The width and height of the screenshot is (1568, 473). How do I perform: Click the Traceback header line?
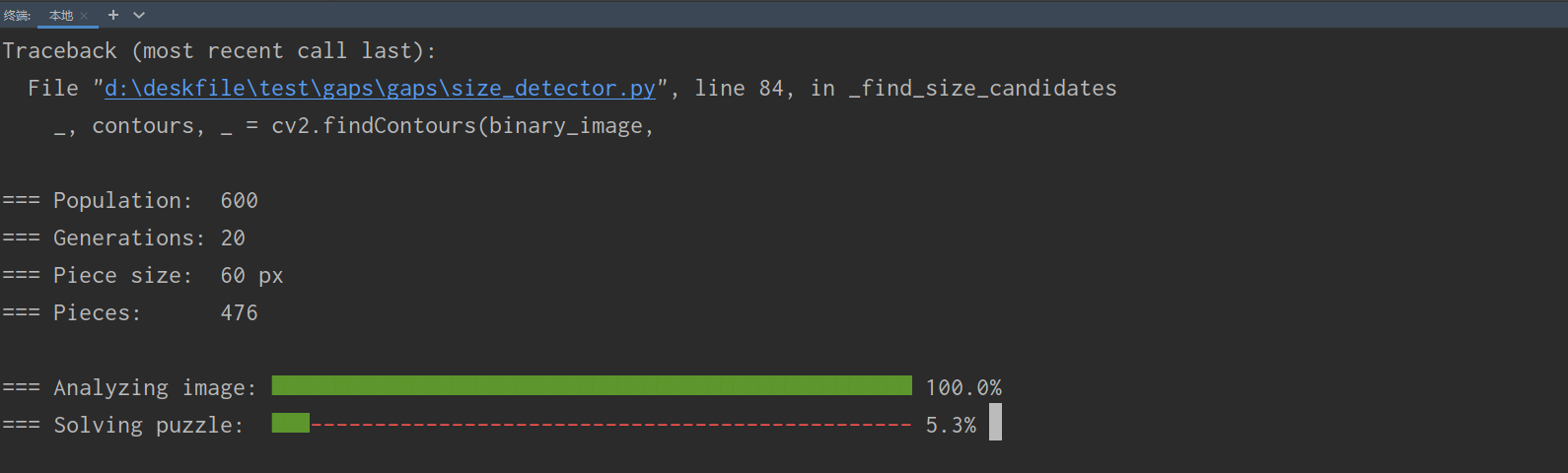tap(219, 51)
